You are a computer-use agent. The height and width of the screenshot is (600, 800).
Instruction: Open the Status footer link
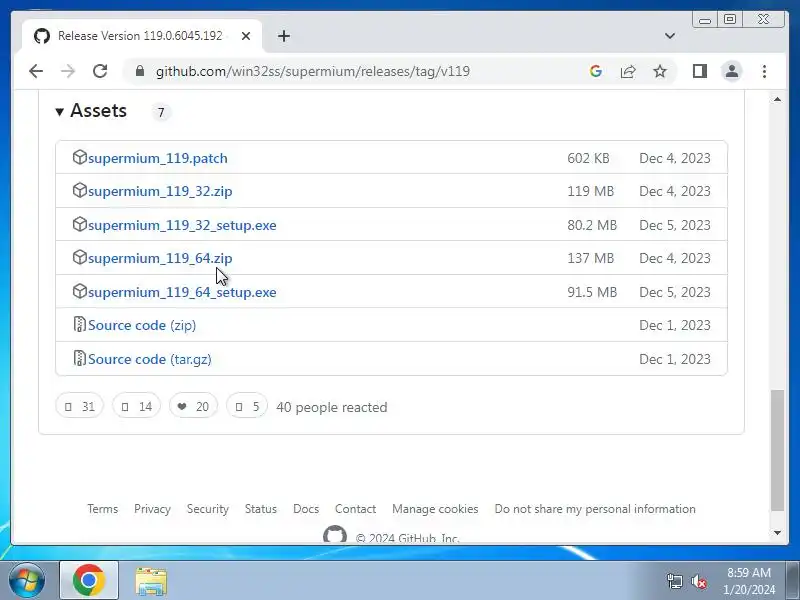click(261, 509)
